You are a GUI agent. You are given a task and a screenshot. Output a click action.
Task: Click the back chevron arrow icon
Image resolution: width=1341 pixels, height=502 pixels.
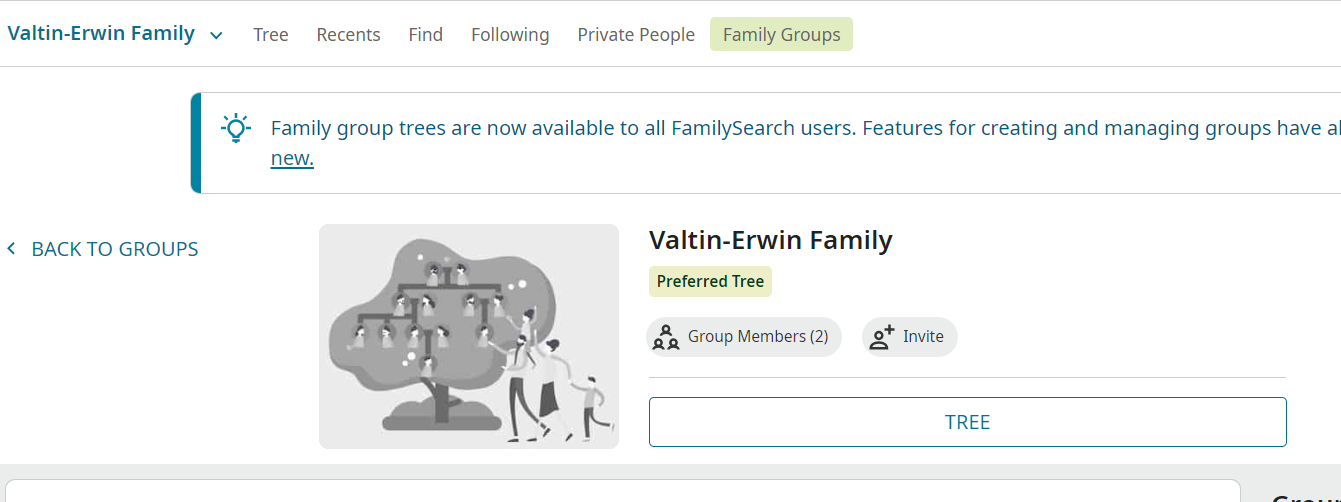[12, 249]
